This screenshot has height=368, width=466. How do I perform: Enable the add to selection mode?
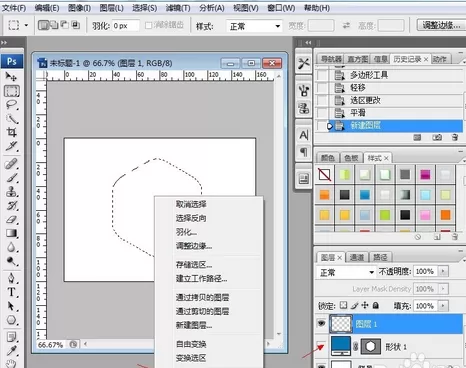(53, 25)
